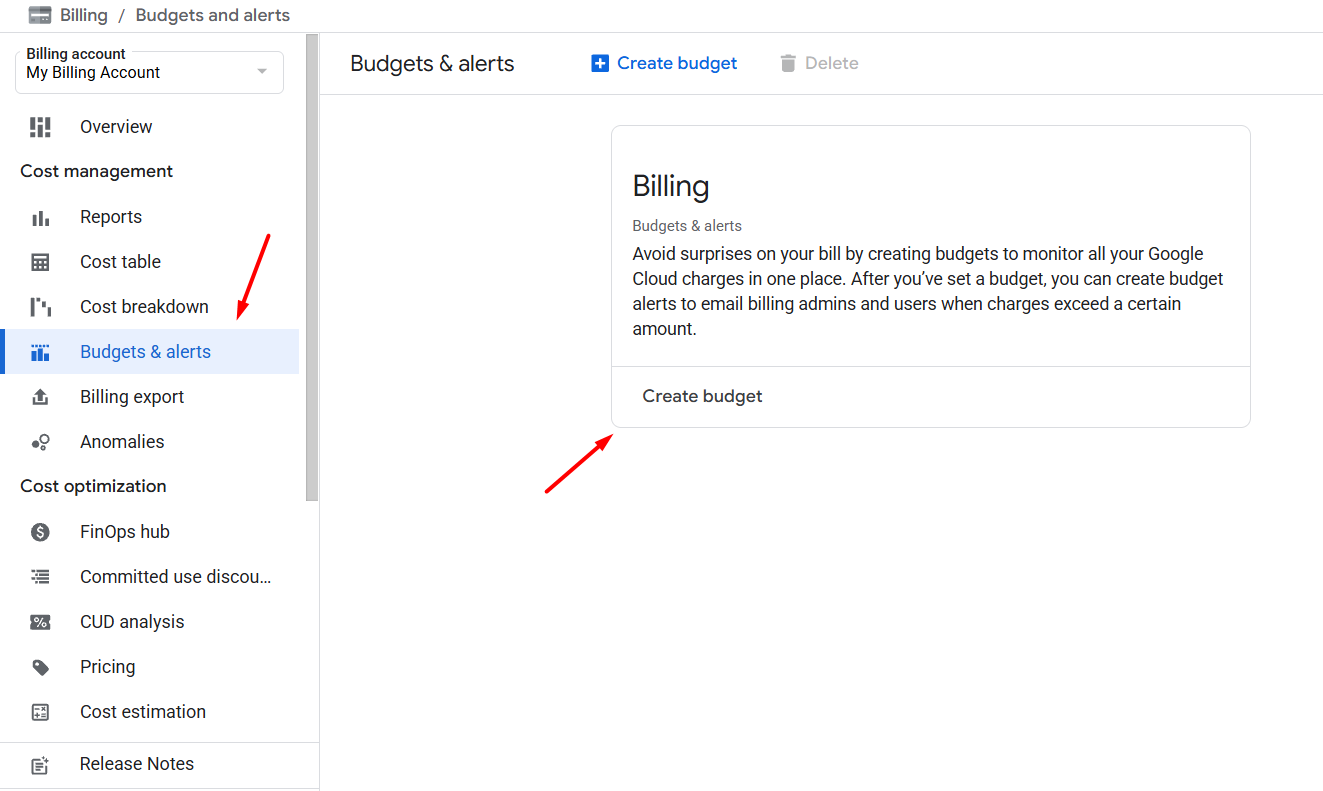The image size is (1323, 791).
Task: Click the Billing export upload icon
Action: pos(39,396)
